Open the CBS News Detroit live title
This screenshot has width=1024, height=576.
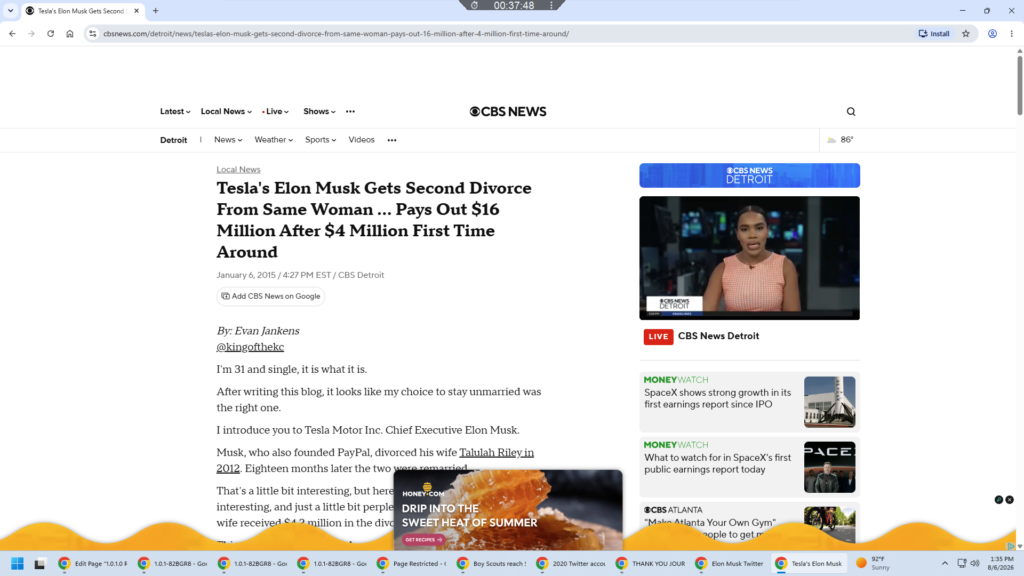pyautogui.click(x=718, y=336)
